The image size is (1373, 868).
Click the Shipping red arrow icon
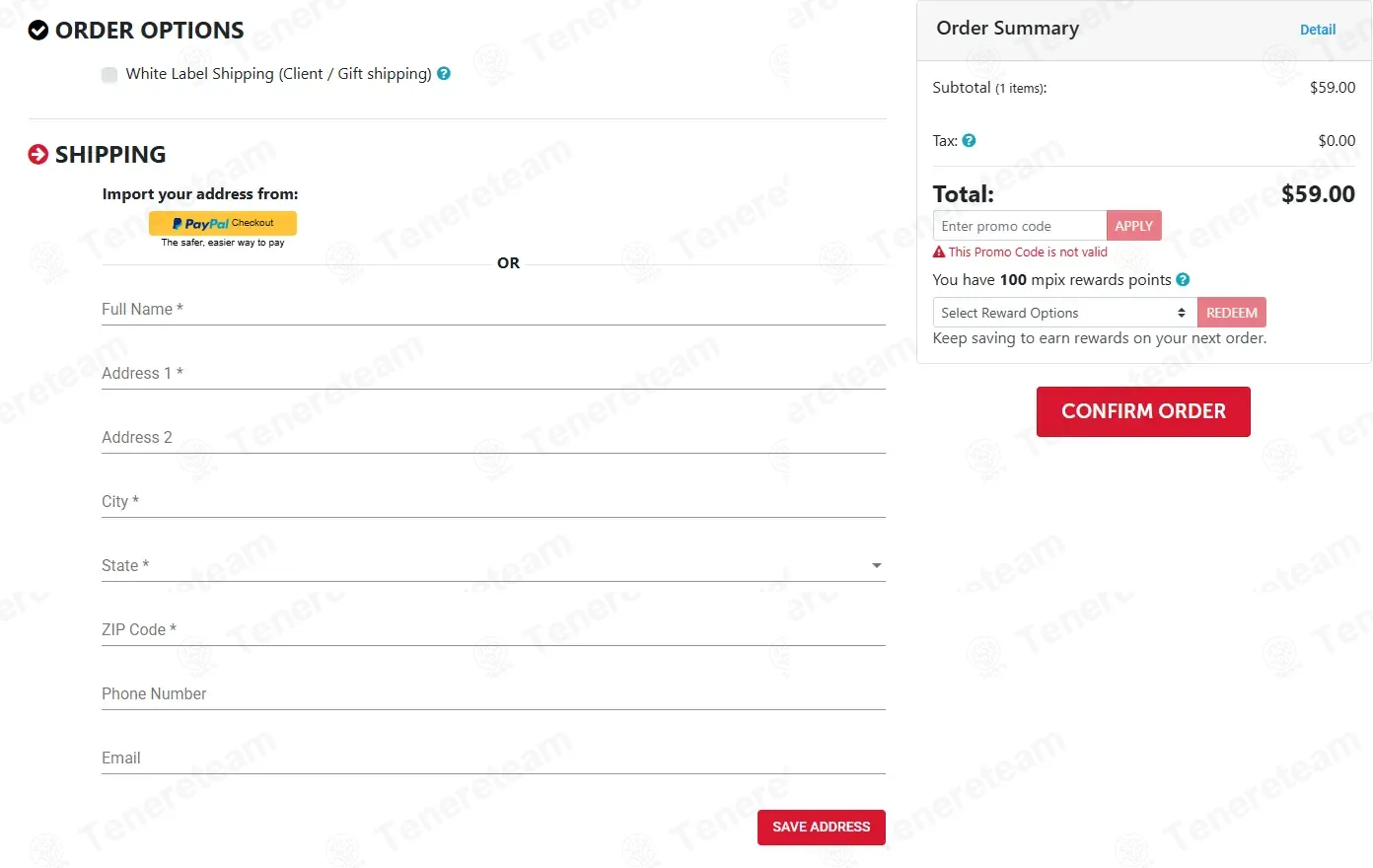[x=38, y=154]
